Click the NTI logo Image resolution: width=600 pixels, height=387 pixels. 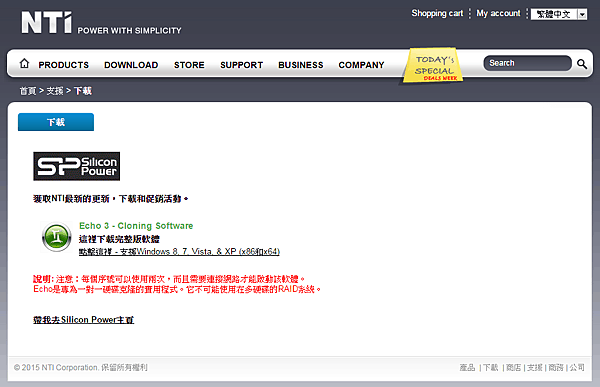point(46,23)
